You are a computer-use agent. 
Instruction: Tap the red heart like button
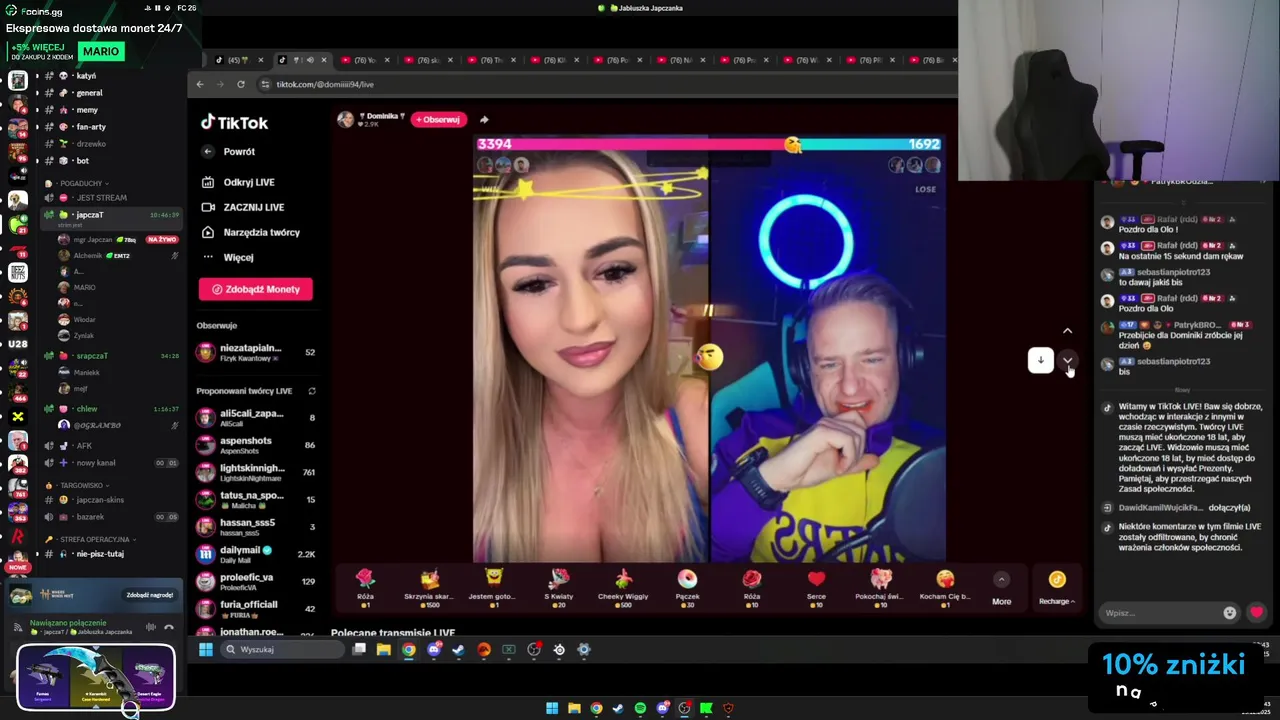[1257, 613]
